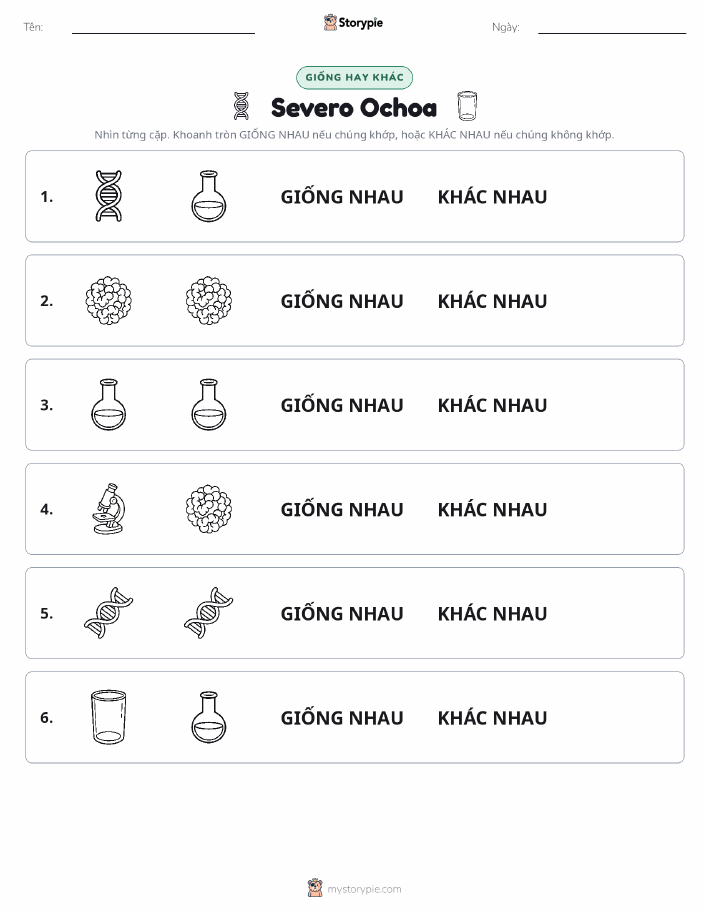The width and height of the screenshot is (709, 917).
Task: Choose GIỐNG NHAU in row 2
Action: (342, 301)
